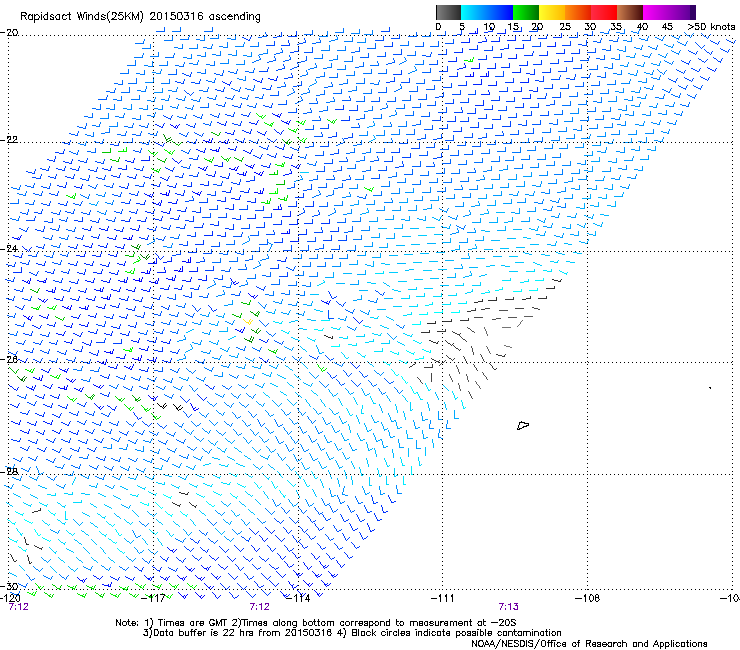Click the '-117' longitude axis label
Viewport: 740px width, 650px height.
coord(153,598)
